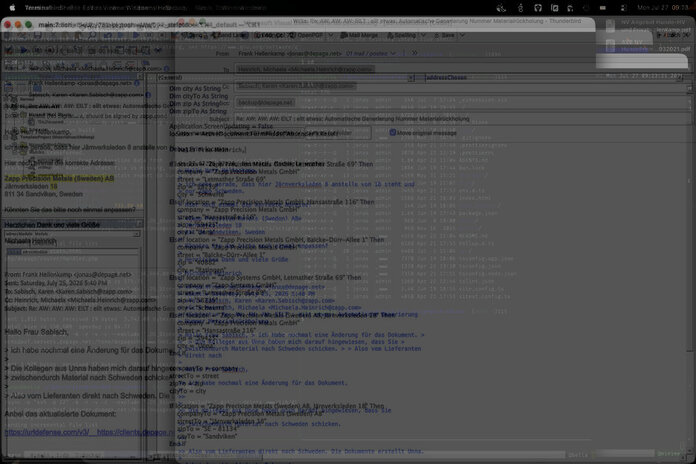Viewport: 696px width, 464px height.
Task: Open the Apple menu
Action: click(x=12, y=8)
